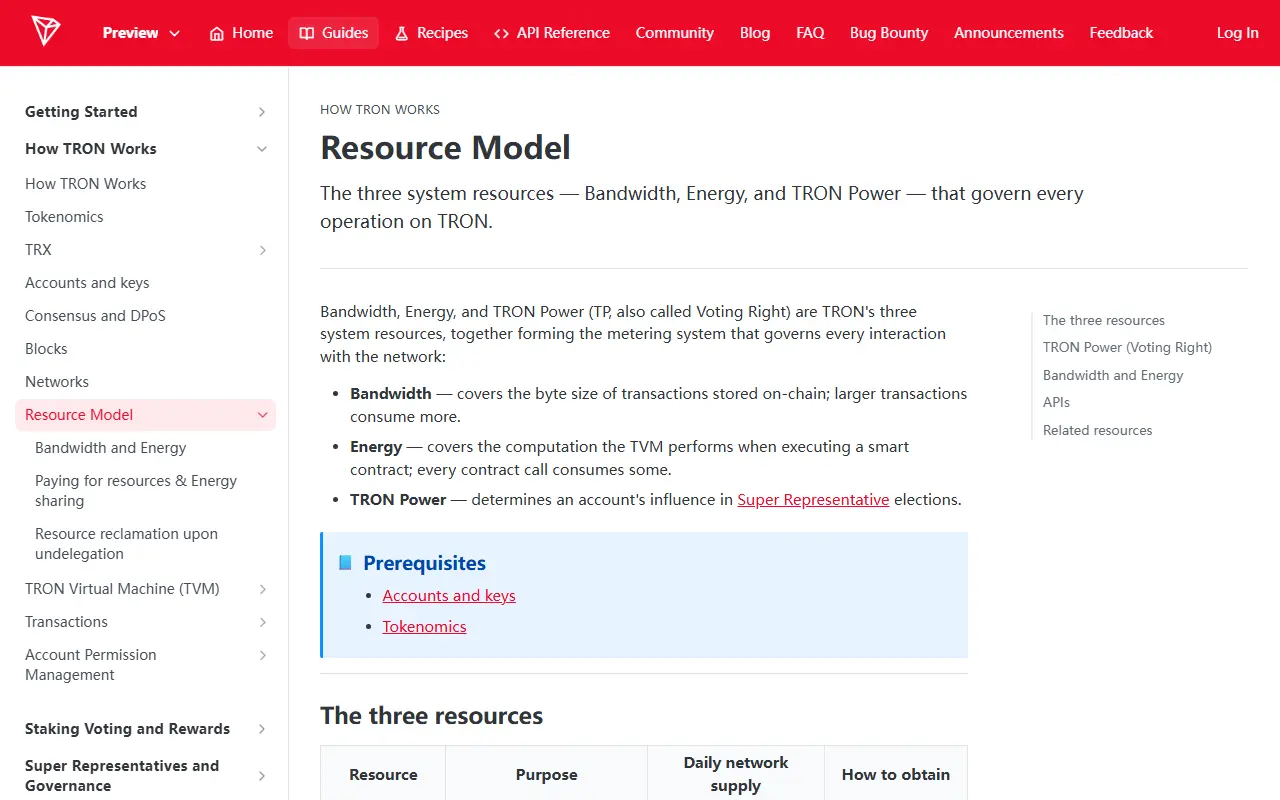Click the How to obtain column header

tap(896, 774)
